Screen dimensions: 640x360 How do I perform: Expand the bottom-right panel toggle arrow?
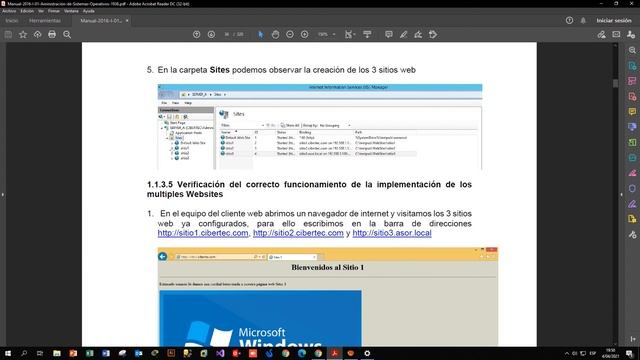[x=633, y=339]
